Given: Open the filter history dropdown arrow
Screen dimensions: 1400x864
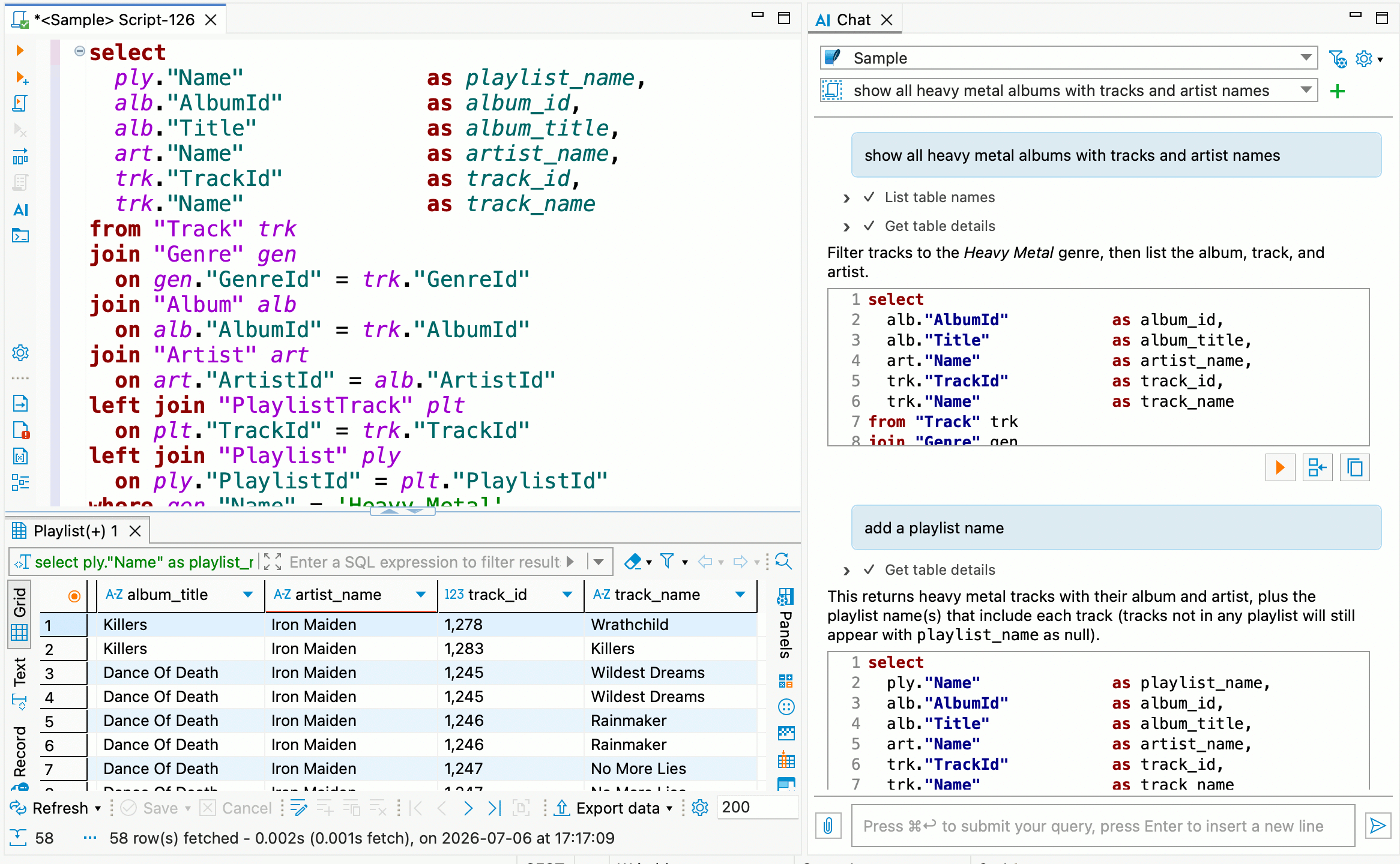Looking at the screenshot, I should pyautogui.click(x=599, y=562).
